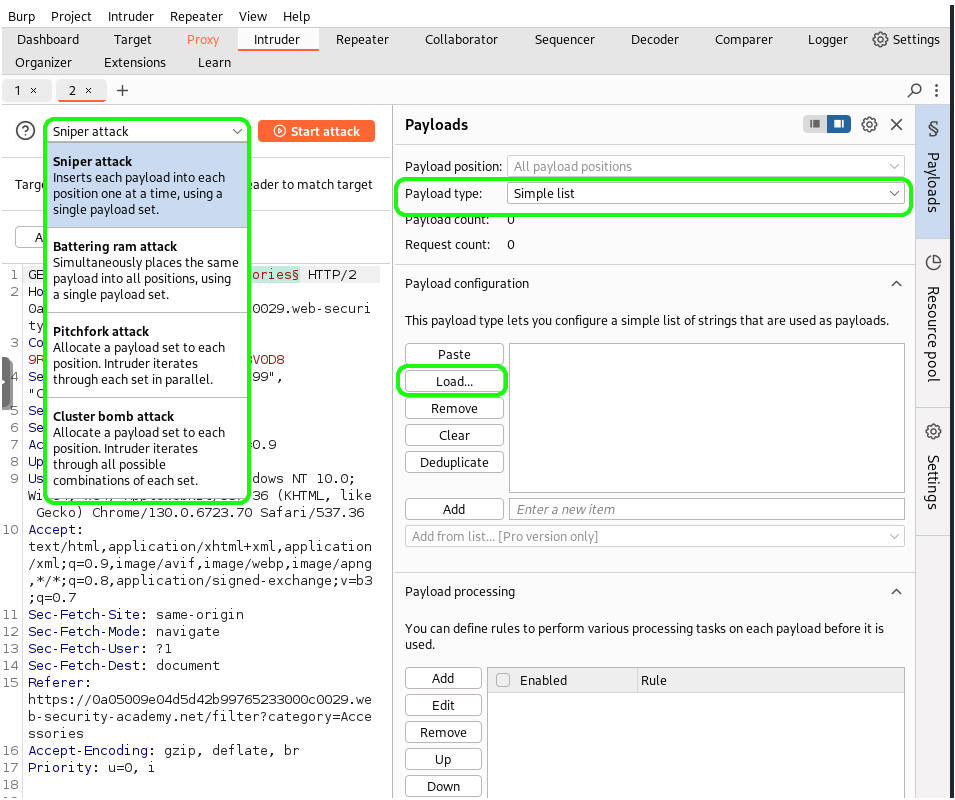
Task: Open the Project menu
Action: pyautogui.click(x=71, y=16)
